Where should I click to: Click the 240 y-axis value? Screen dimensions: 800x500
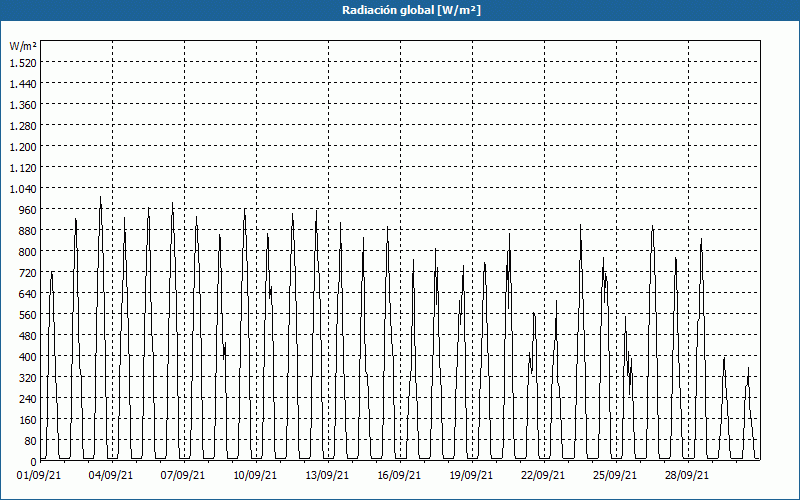29,399
